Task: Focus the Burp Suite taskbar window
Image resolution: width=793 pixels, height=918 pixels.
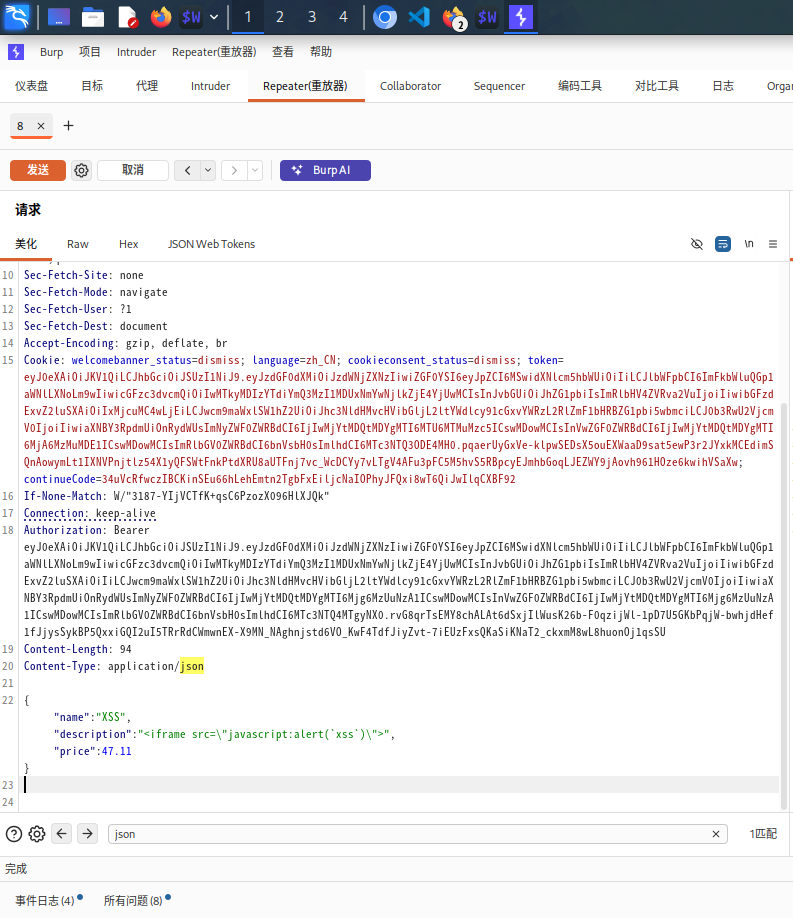Action: (521, 17)
